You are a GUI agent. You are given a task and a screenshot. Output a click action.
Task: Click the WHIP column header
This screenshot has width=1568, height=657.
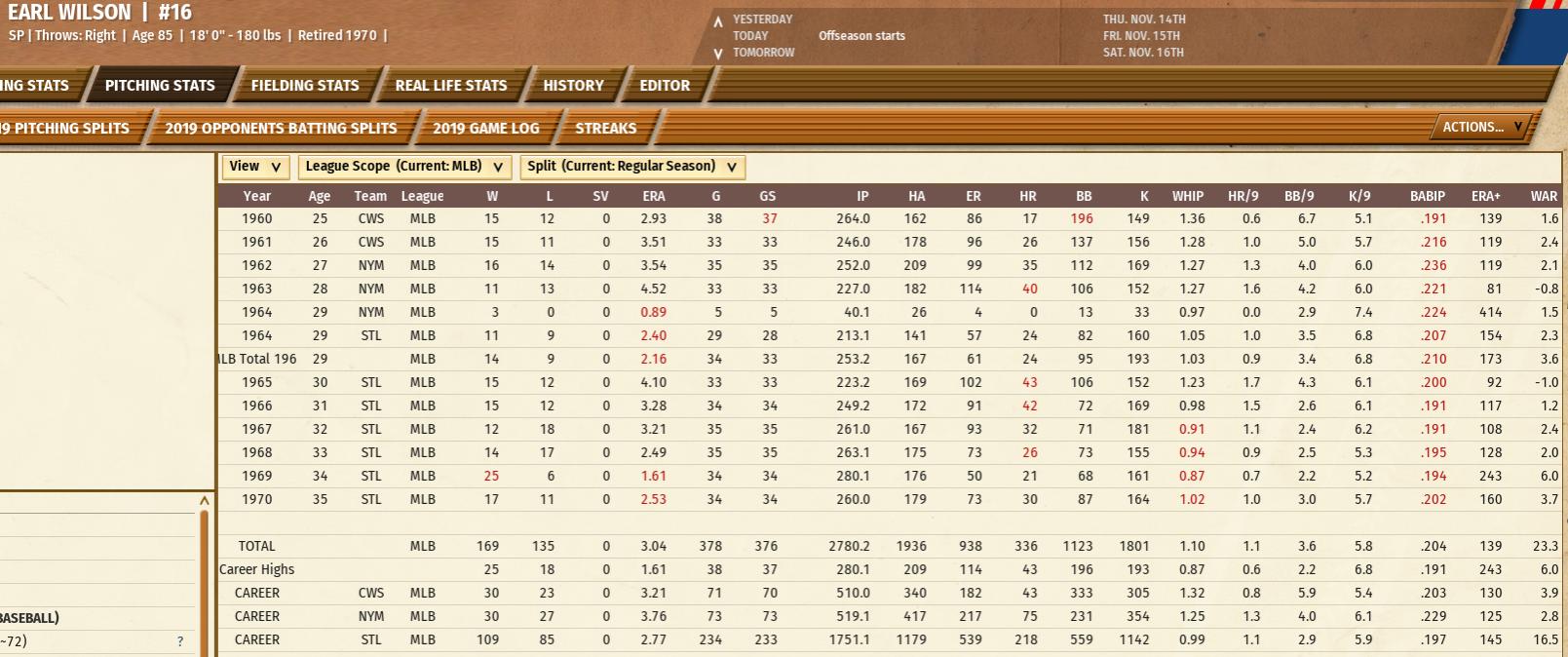coord(1187,196)
